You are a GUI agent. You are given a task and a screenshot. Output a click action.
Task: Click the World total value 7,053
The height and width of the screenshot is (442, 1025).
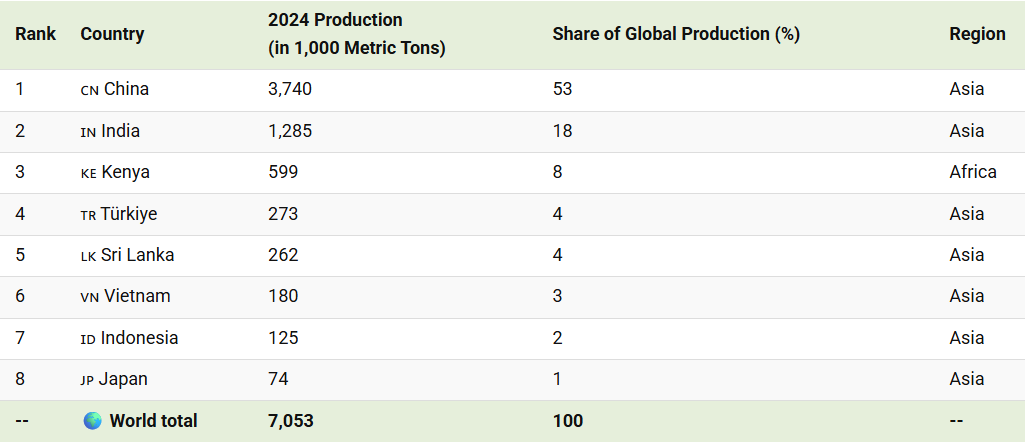[290, 420]
